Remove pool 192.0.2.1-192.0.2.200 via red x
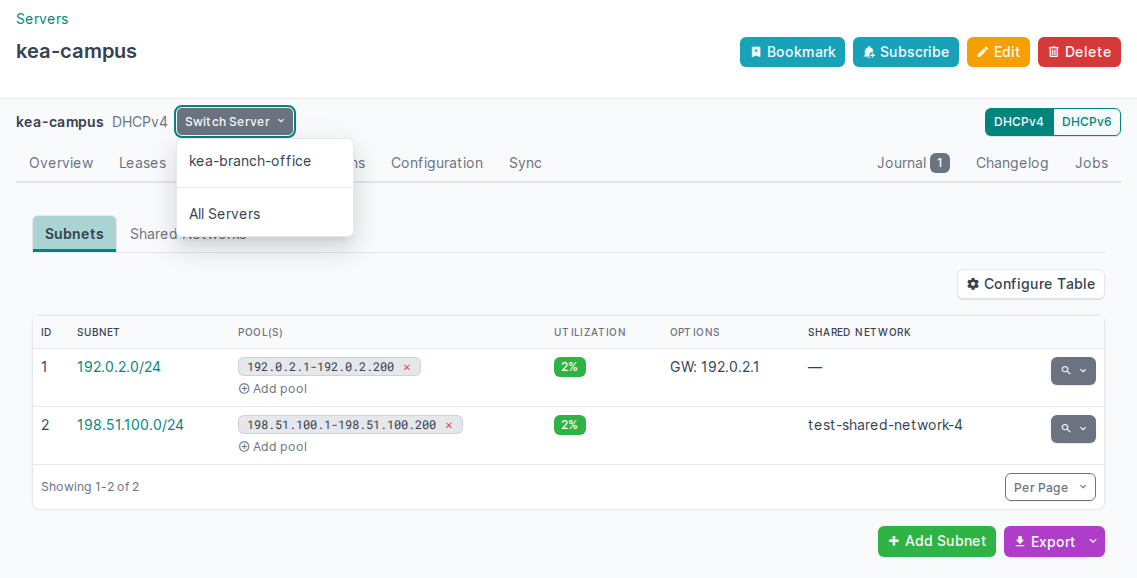This screenshot has width=1137, height=578. 407,368
